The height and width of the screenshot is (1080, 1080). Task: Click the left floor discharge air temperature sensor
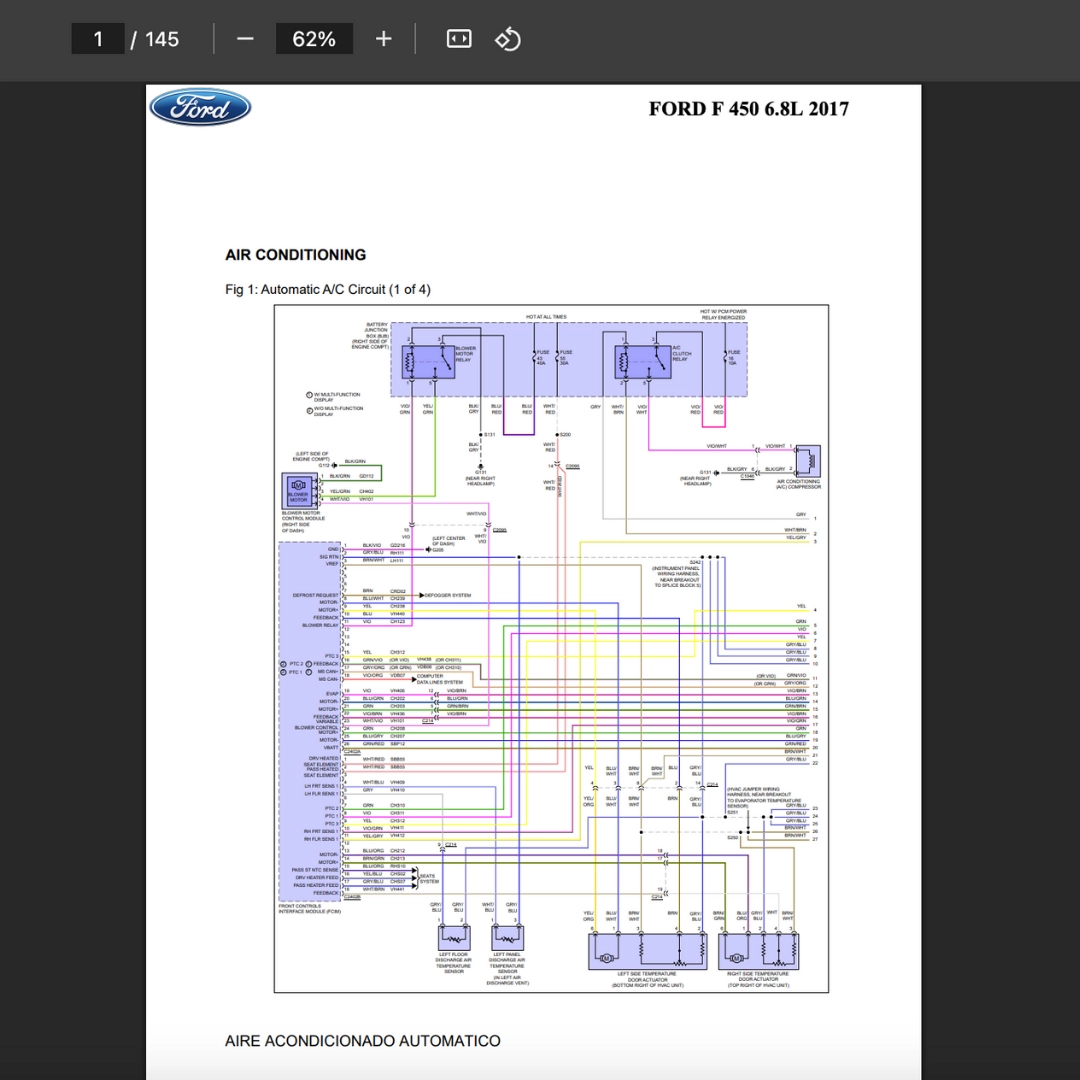454,938
